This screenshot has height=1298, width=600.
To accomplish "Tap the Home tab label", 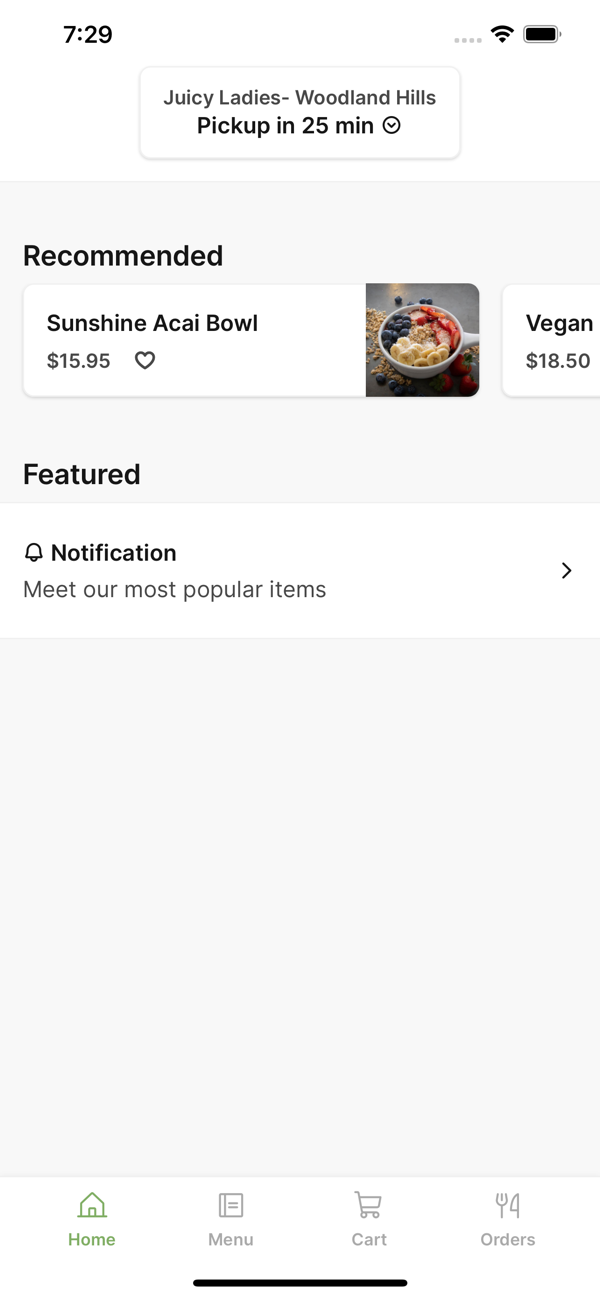I will click(x=92, y=1239).
